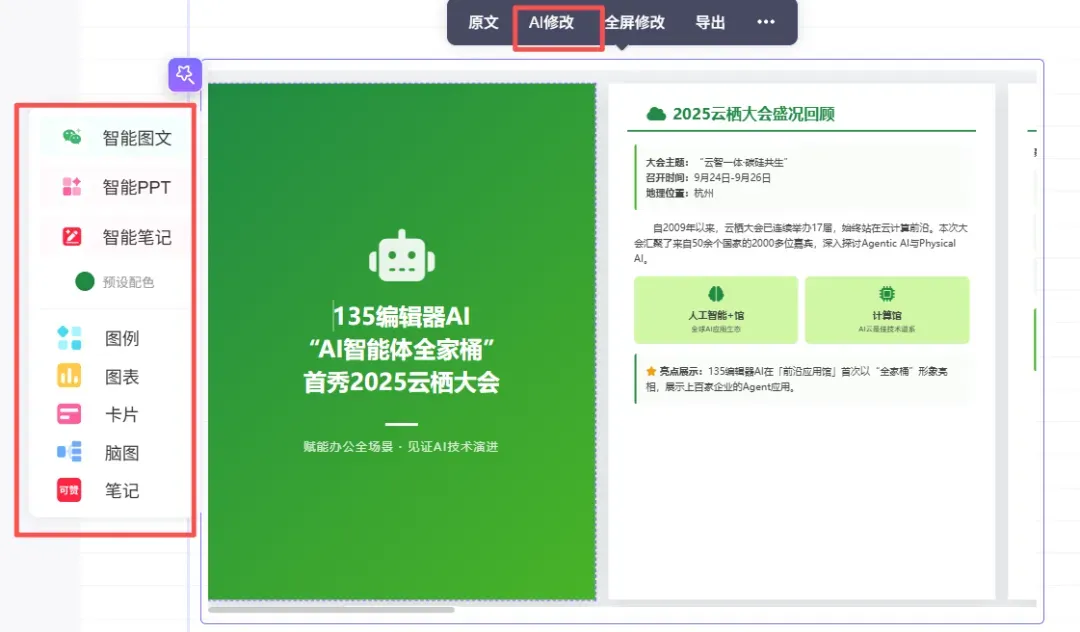The width and height of the screenshot is (1080, 632).
Task: Click the 大会主题 line text
Action: [716, 162]
